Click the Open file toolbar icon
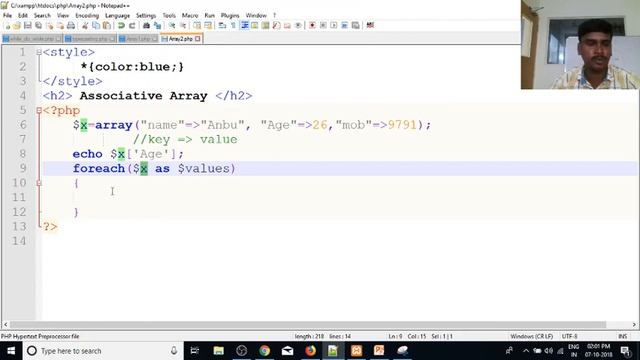This screenshot has width=640, height=360. [17, 26]
